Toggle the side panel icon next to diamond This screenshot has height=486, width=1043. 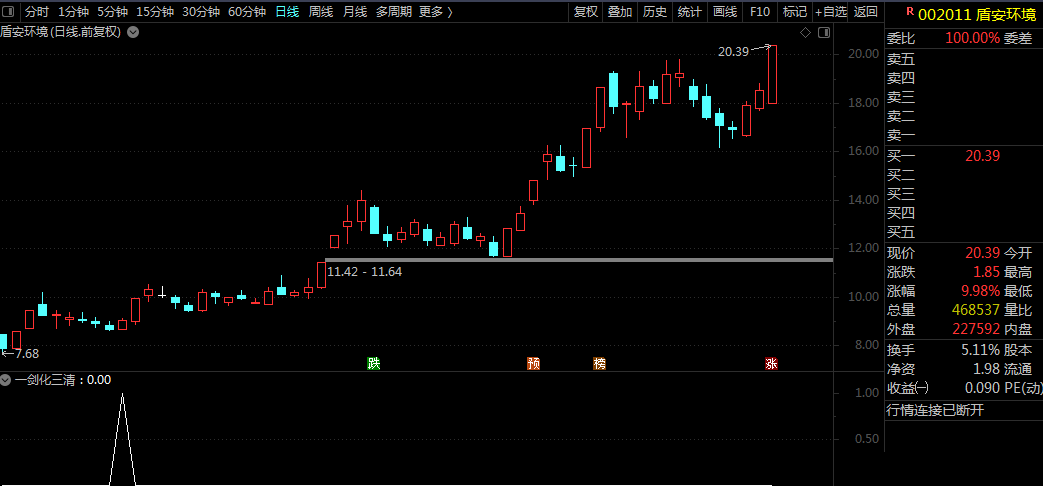pyautogui.click(x=824, y=32)
